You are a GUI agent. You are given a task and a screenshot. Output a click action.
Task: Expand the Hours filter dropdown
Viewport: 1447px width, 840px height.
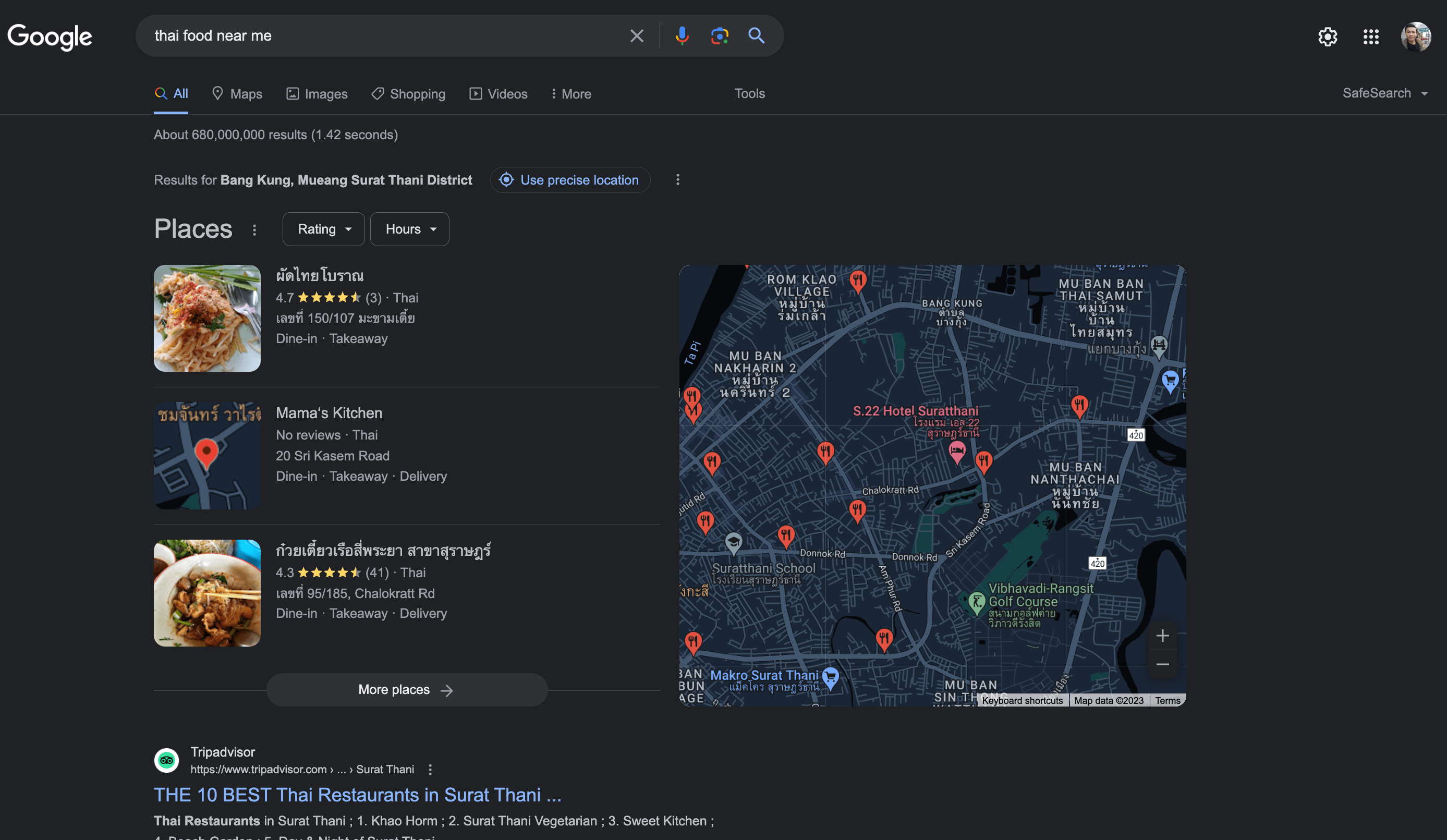409,229
